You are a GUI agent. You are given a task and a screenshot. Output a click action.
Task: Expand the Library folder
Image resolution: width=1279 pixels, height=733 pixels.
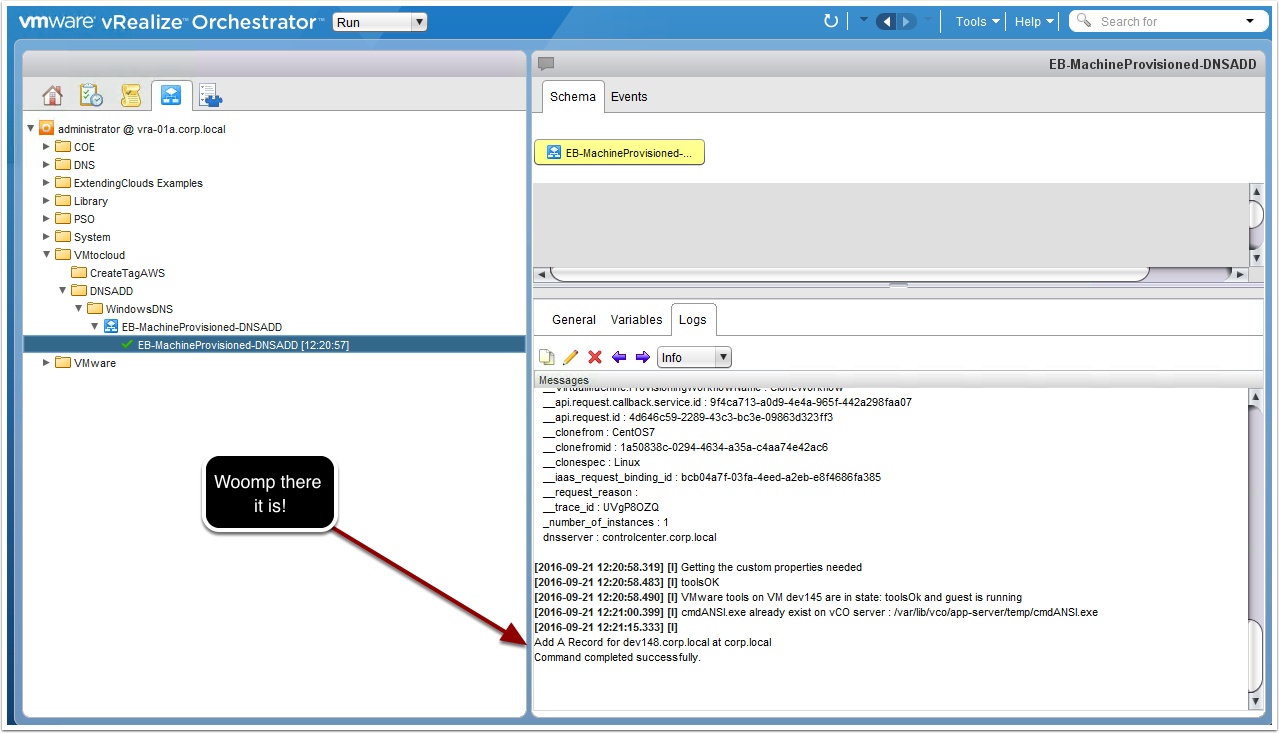pos(46,201)
